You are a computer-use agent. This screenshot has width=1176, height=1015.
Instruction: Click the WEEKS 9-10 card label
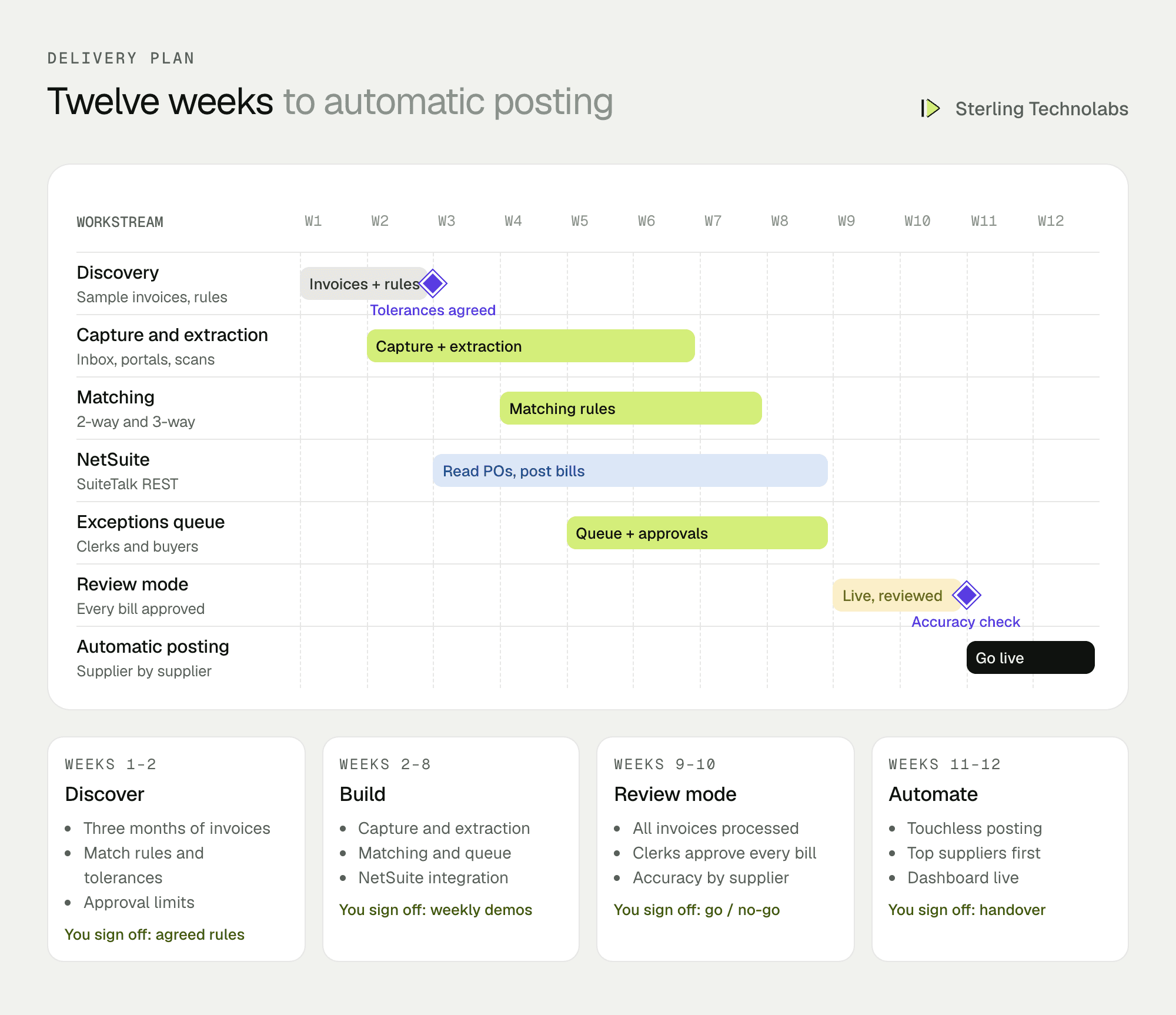[665, 764]
